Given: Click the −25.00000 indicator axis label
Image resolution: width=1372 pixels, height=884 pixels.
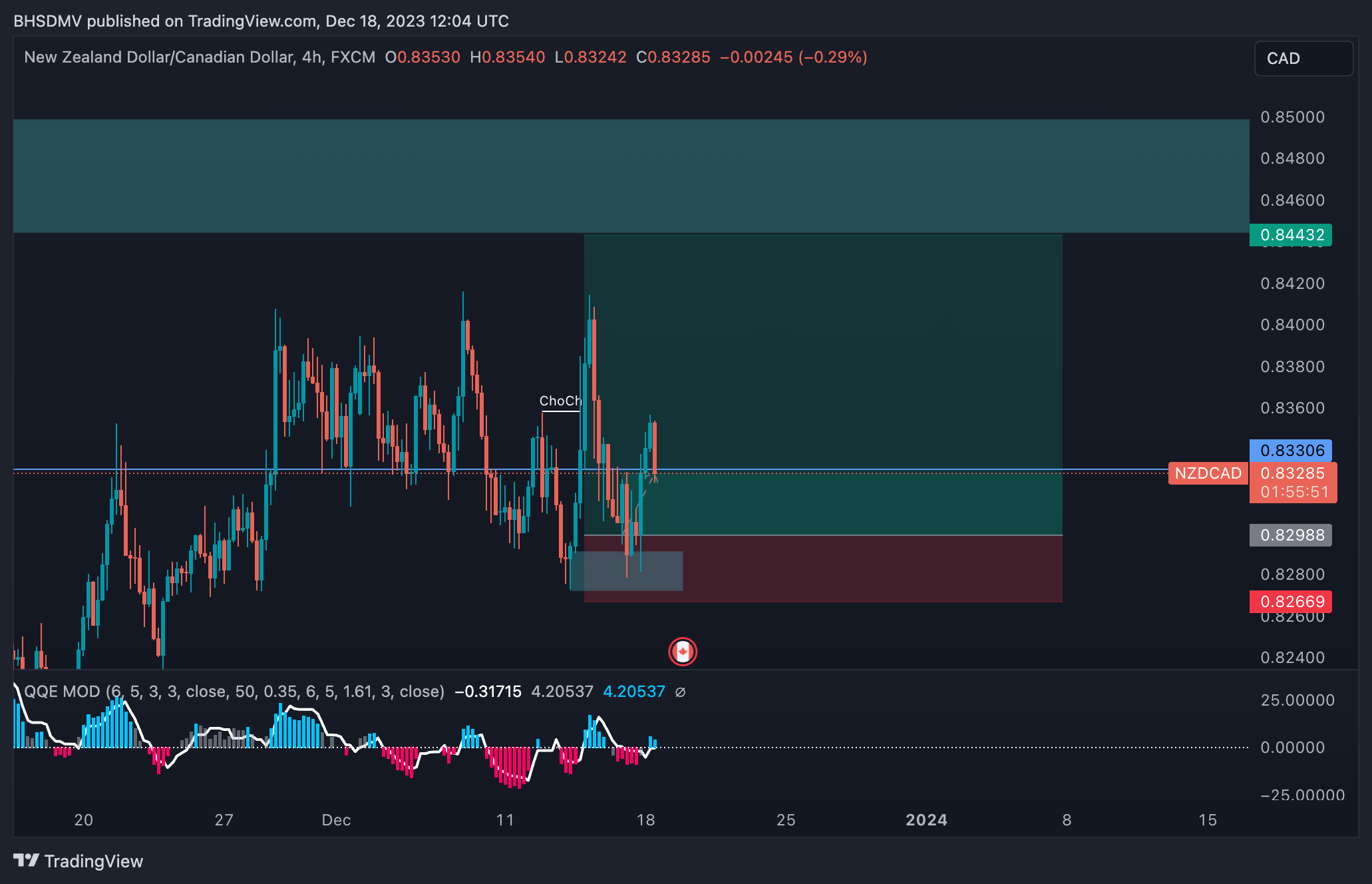Looking at the screenshot, I should [x=1302, y=795].
